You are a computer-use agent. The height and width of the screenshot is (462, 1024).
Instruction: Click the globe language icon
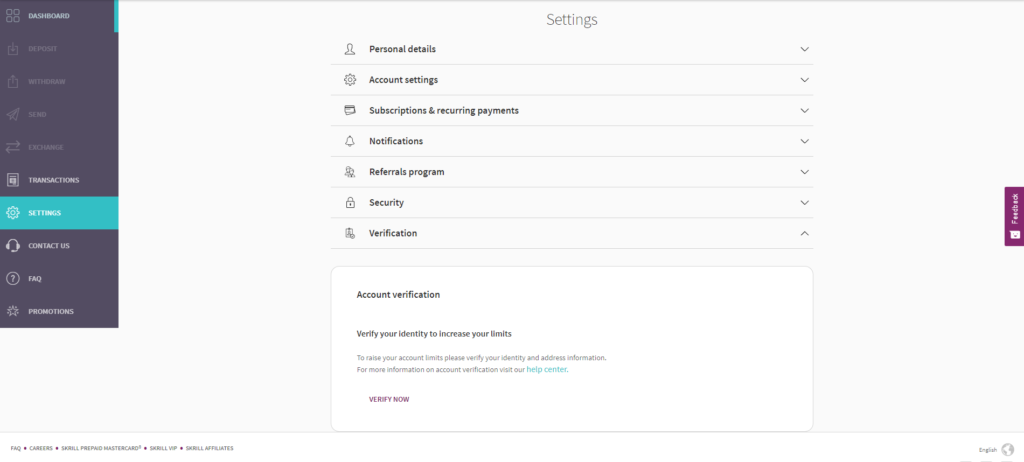pos(1007,450)
